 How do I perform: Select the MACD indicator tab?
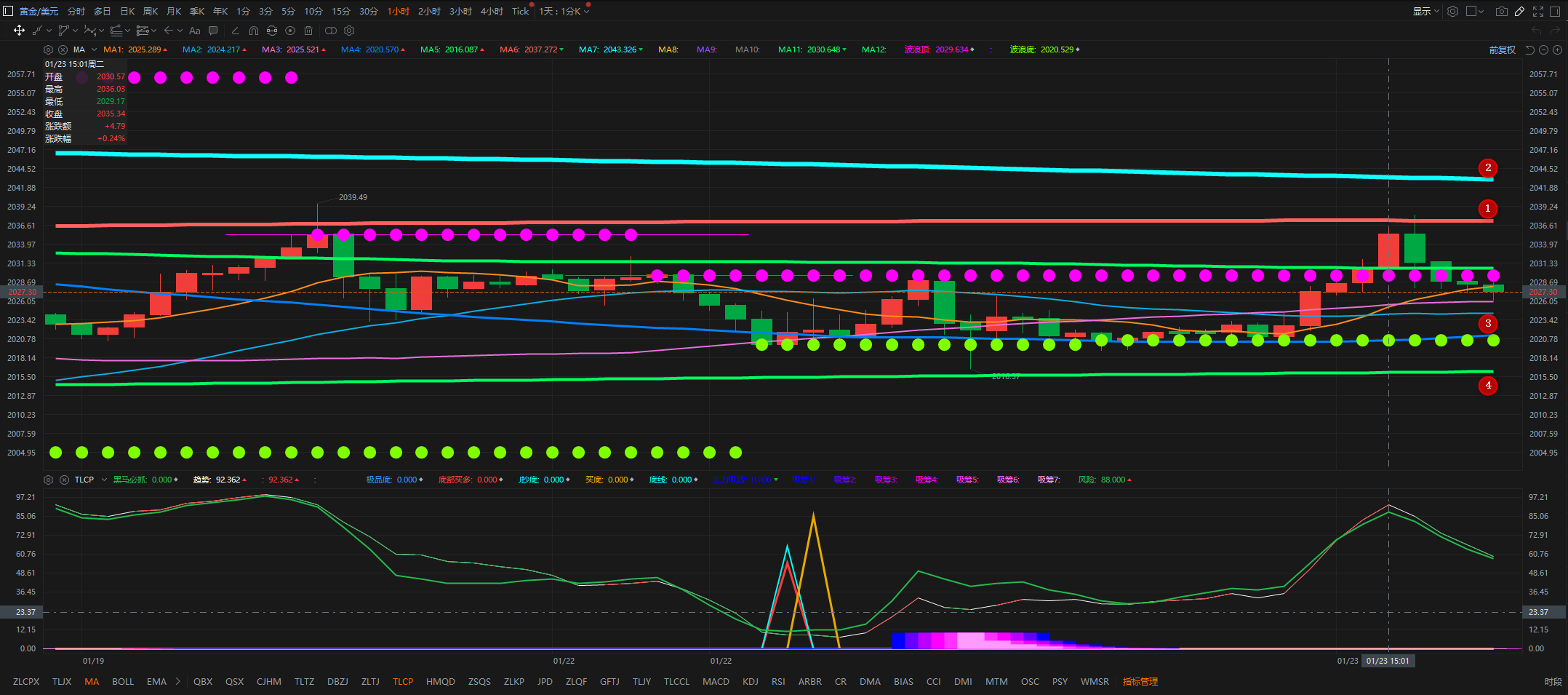(715, 682)
